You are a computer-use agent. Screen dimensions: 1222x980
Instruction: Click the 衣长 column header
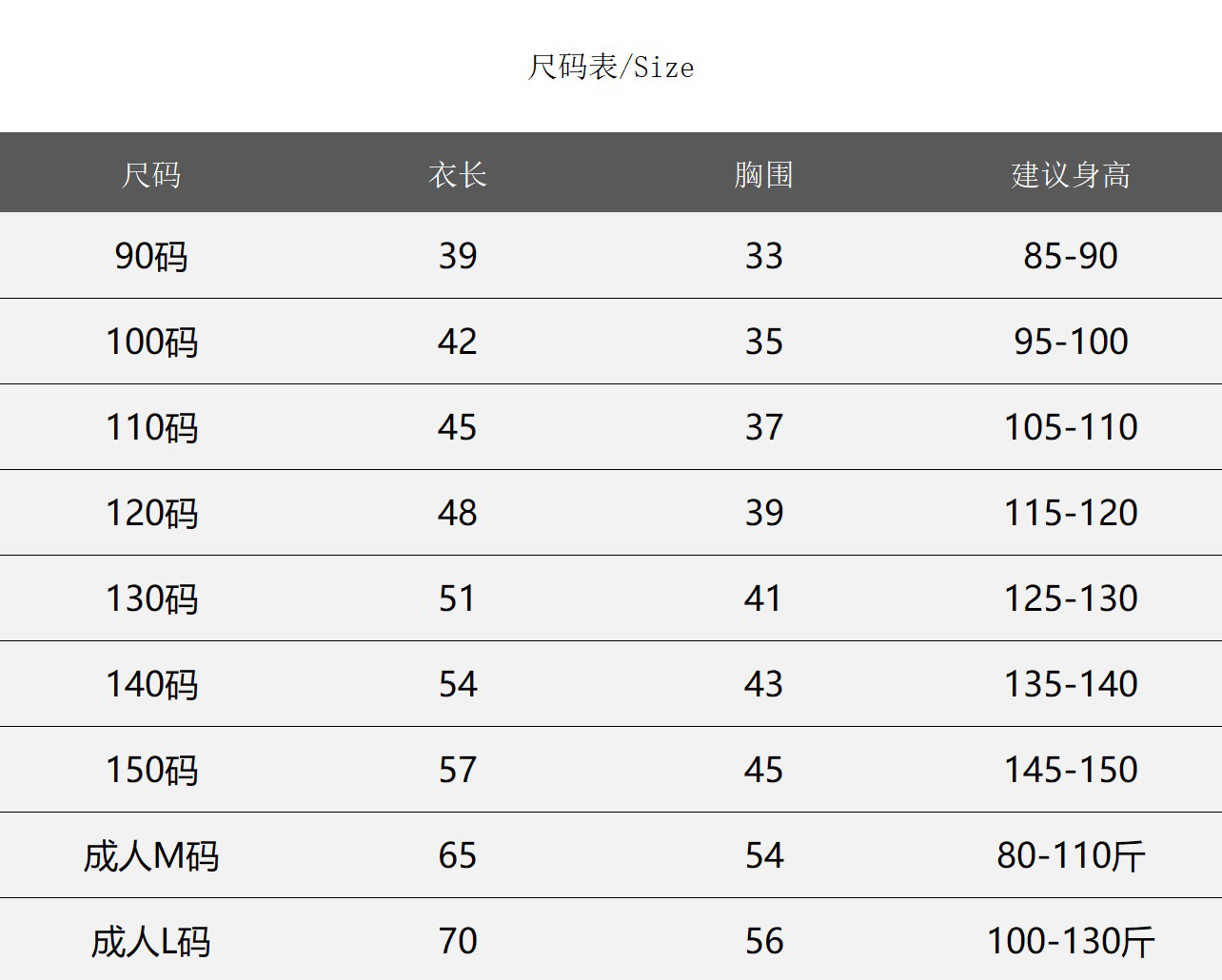click(x=458, y=175)
